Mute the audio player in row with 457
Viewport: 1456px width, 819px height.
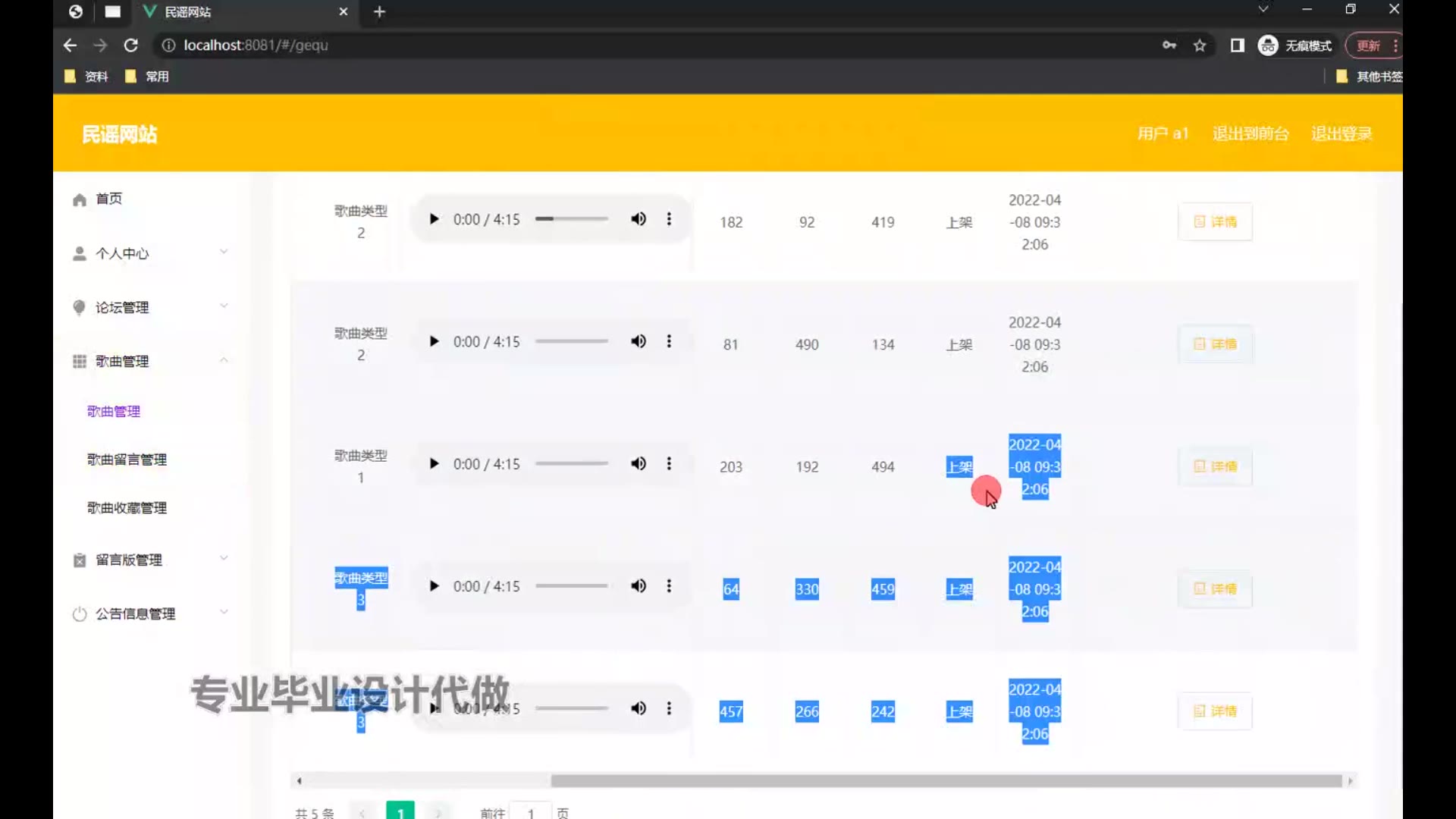(x=639, y=708)
